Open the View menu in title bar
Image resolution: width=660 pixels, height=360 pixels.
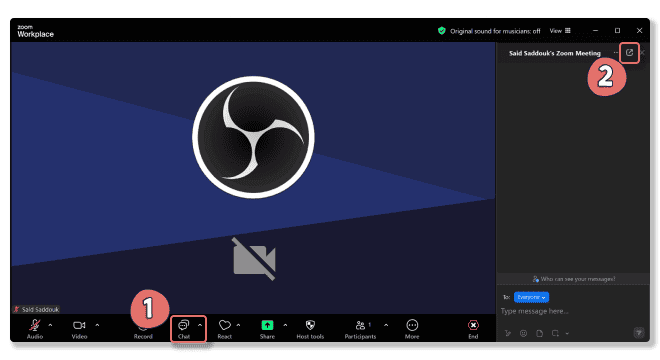click(560, 31)
